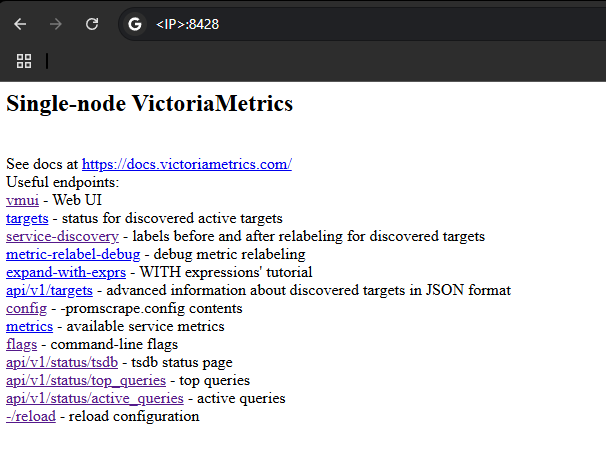The width and height of the screenshot is (606, 475).
Task: Show the command-line flags link
Action: pos(21,344)
